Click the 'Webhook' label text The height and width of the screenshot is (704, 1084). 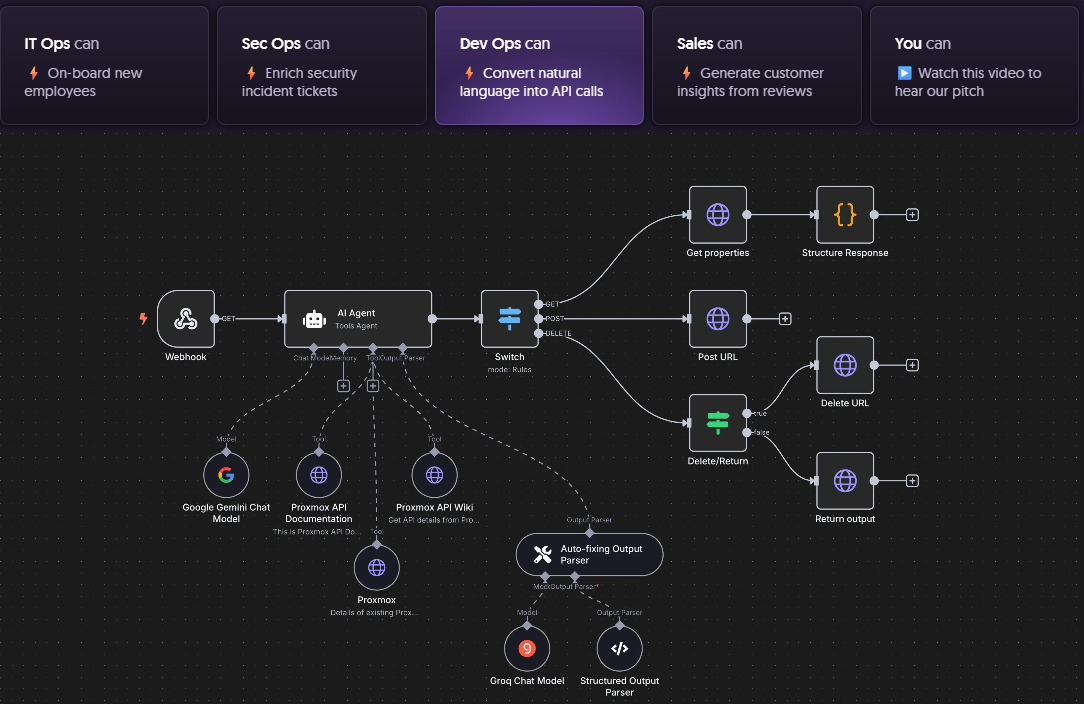click(185, 357)
